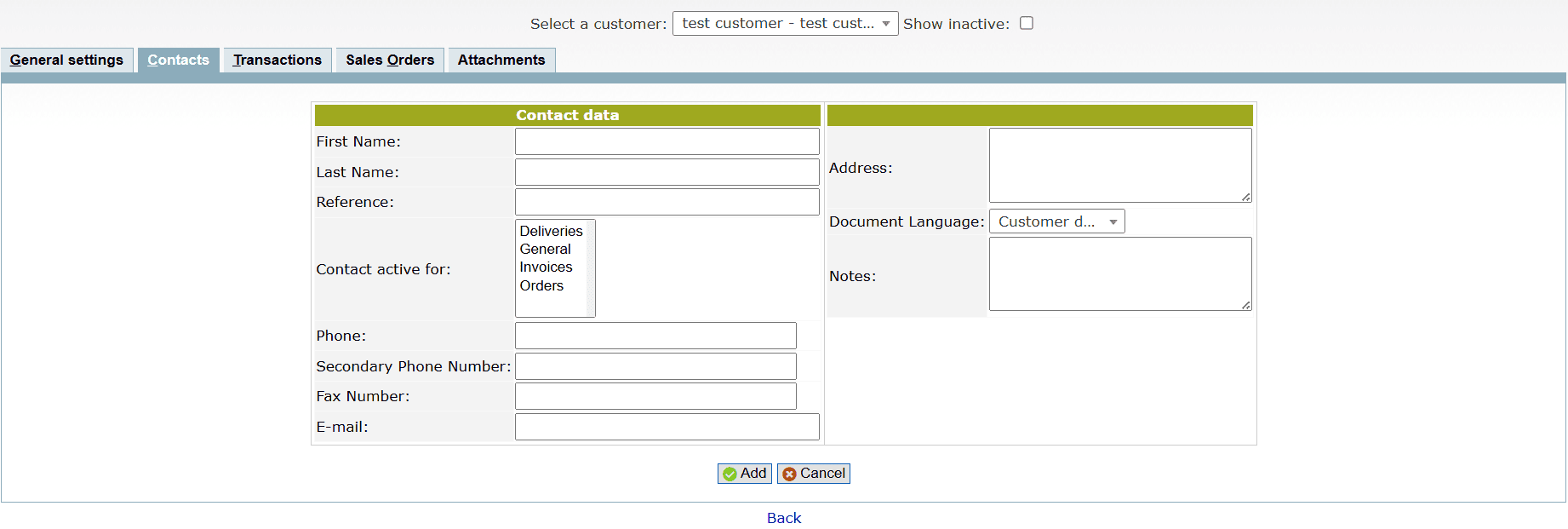Click the green checkmark Add icon

tap(730, 474)
